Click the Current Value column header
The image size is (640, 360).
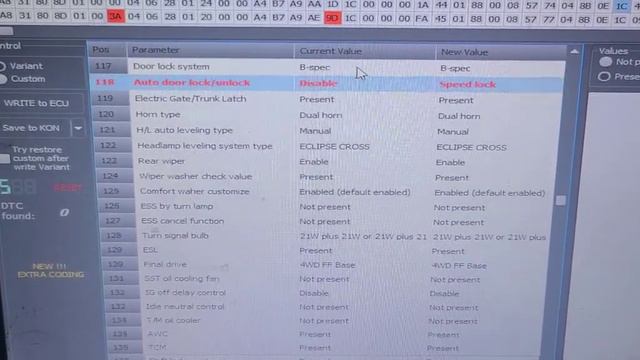[364, 51]
